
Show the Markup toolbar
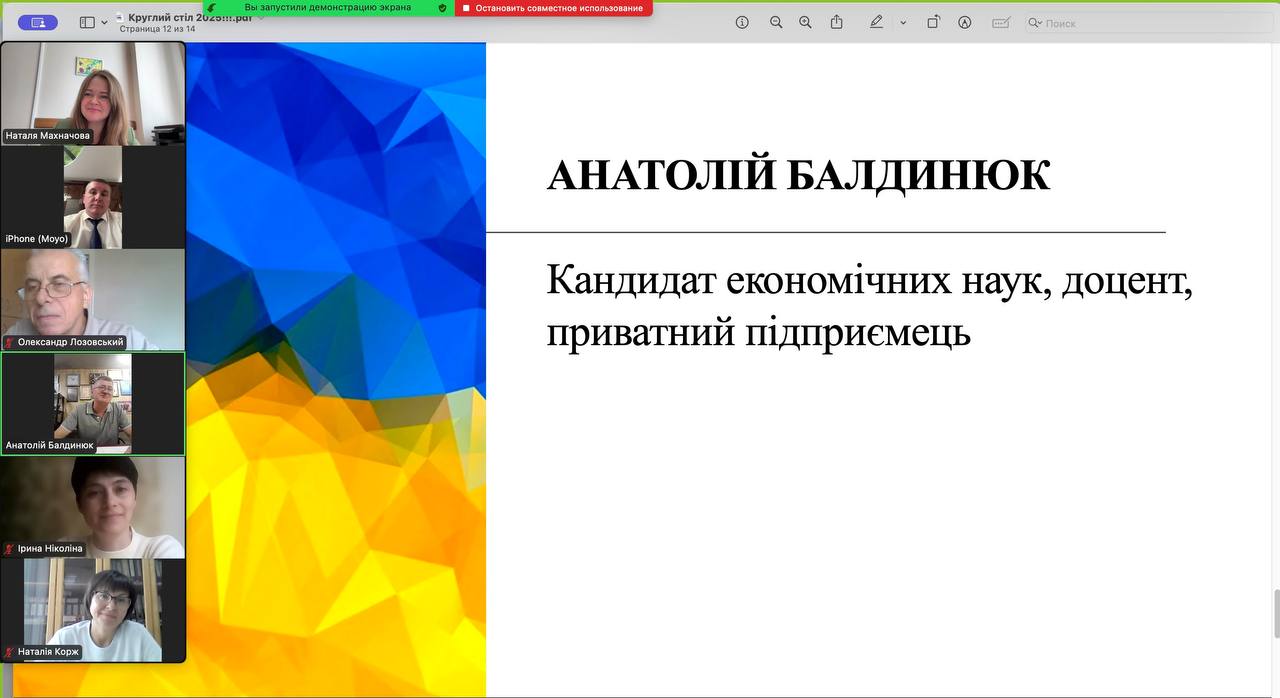965,22
